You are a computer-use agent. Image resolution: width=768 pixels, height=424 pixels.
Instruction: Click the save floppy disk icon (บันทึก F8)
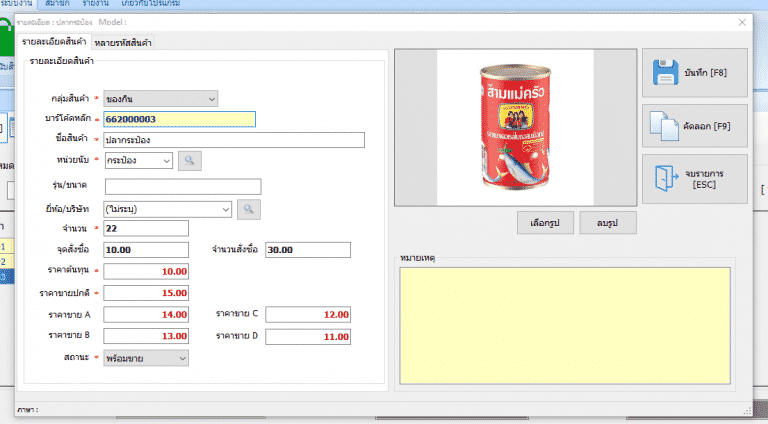666,74
